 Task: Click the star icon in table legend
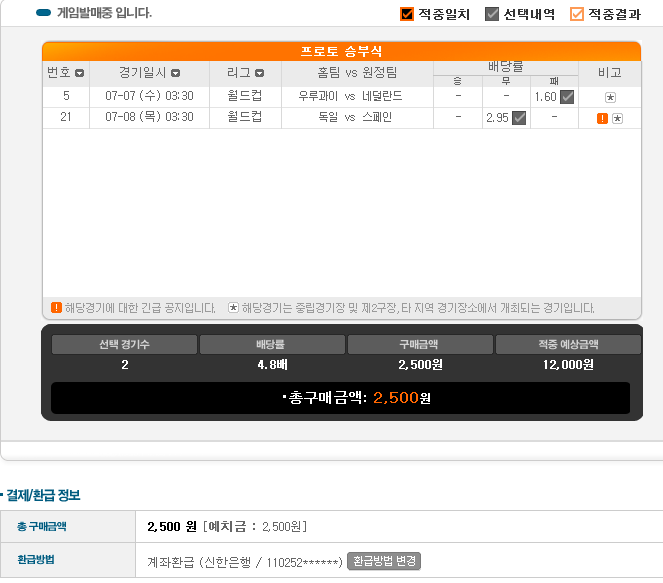(233, 307)
